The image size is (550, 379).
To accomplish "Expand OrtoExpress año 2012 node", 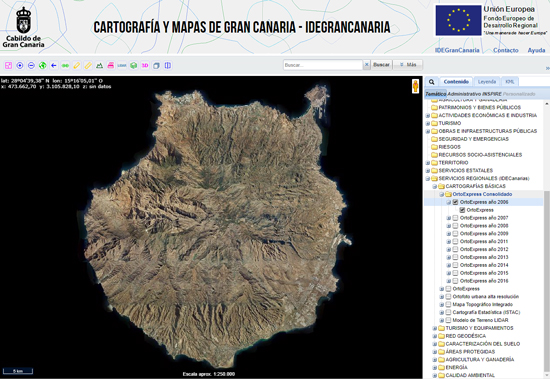I will (x=448, y=250).
